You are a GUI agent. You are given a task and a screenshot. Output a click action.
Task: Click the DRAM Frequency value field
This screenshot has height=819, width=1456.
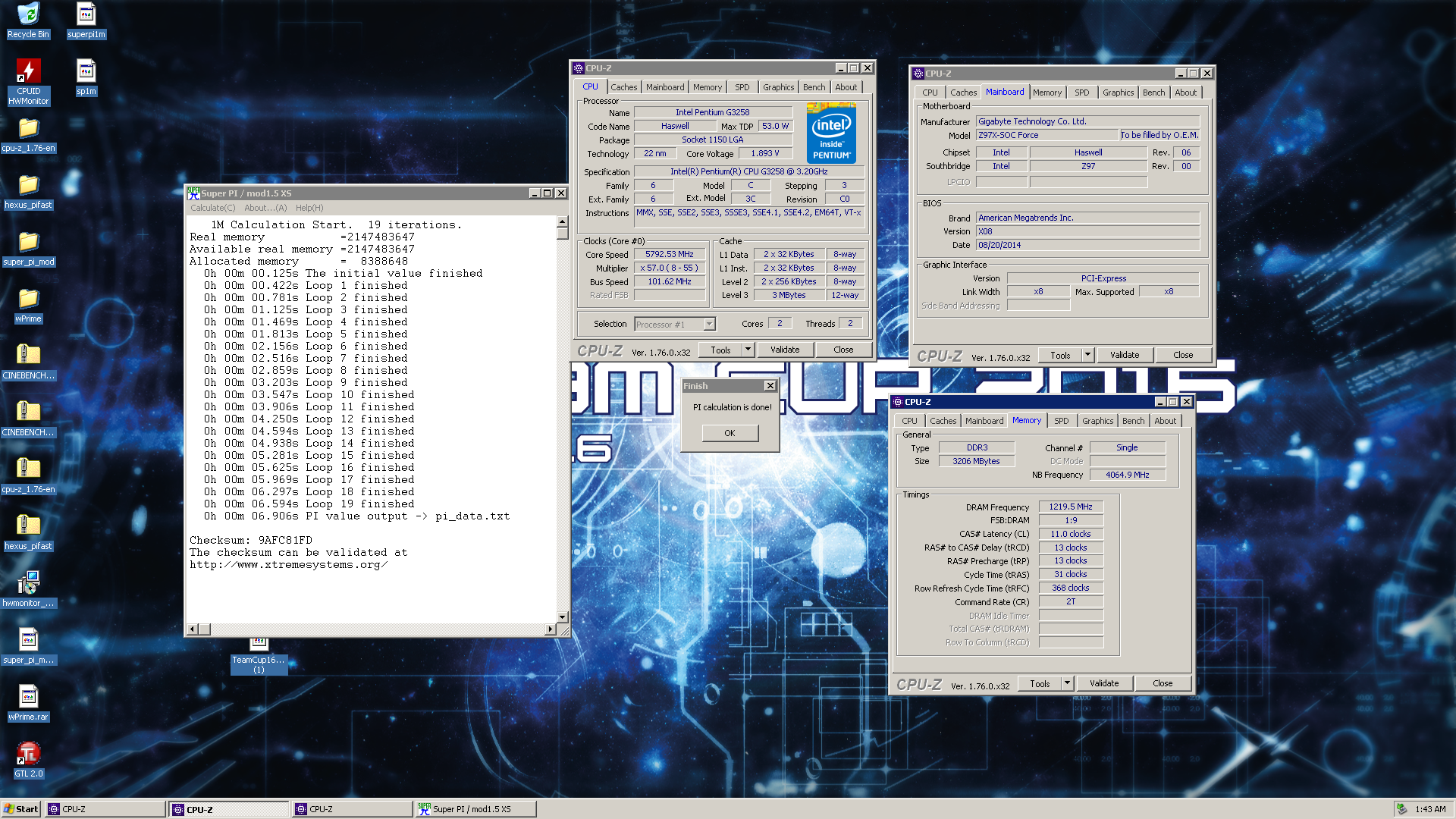(x=1071, y=507)
